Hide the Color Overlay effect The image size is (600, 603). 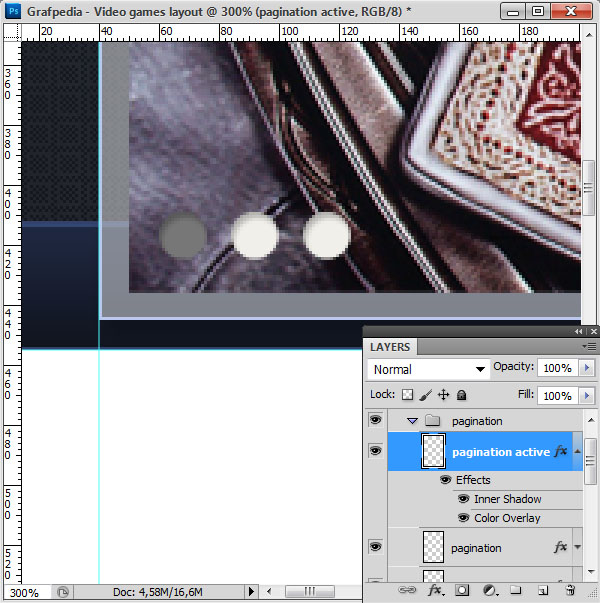[x=463, y=518]
